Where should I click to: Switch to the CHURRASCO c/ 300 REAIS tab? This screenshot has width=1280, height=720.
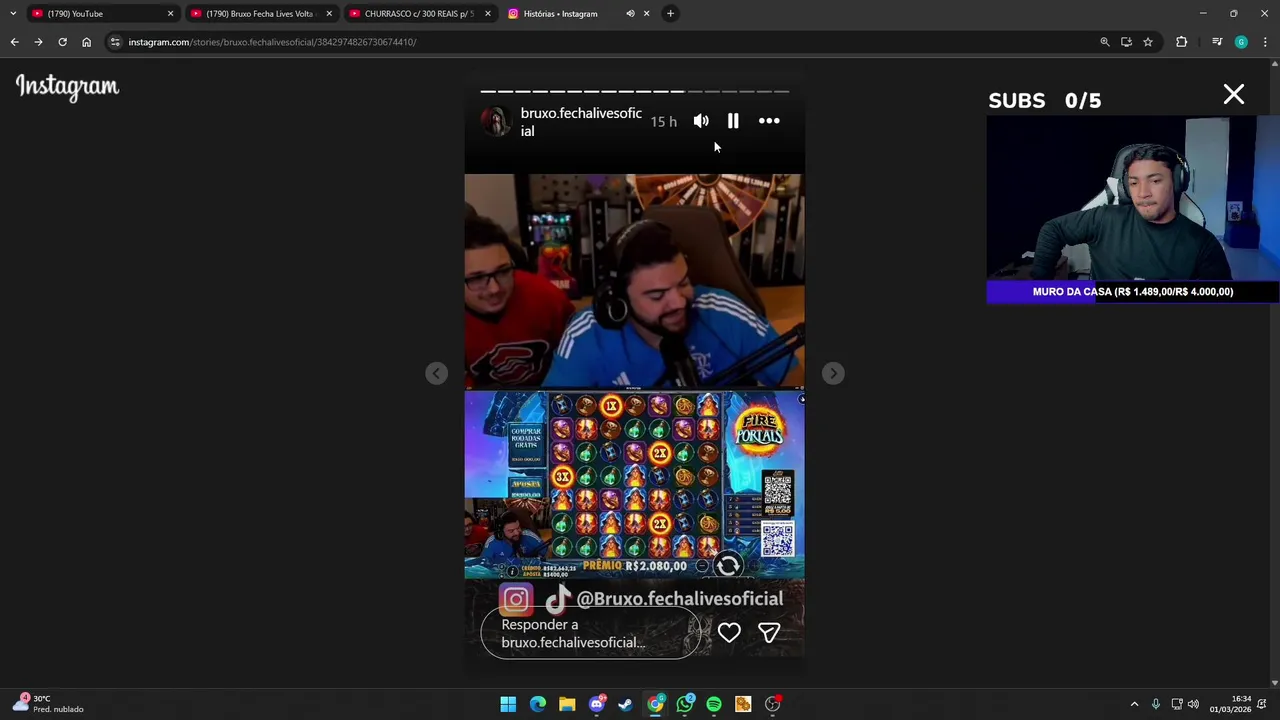click(418, 13)
